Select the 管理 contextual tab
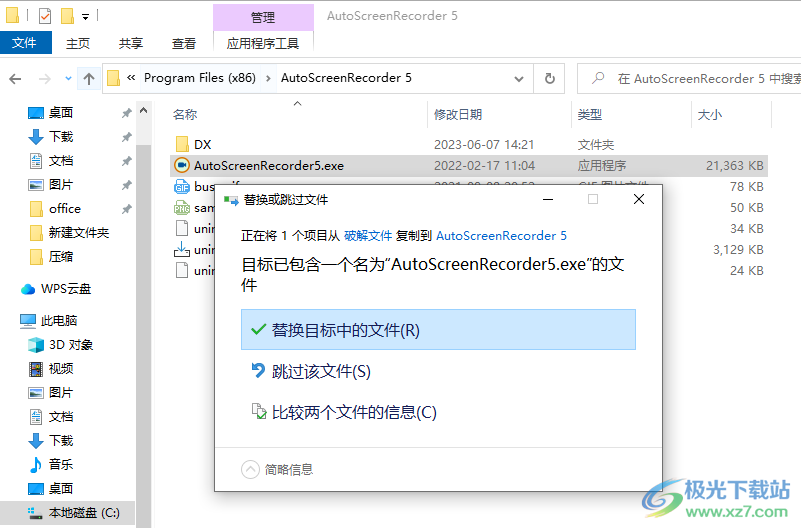This screenshot has width=801, height=528. pos(263,17)
